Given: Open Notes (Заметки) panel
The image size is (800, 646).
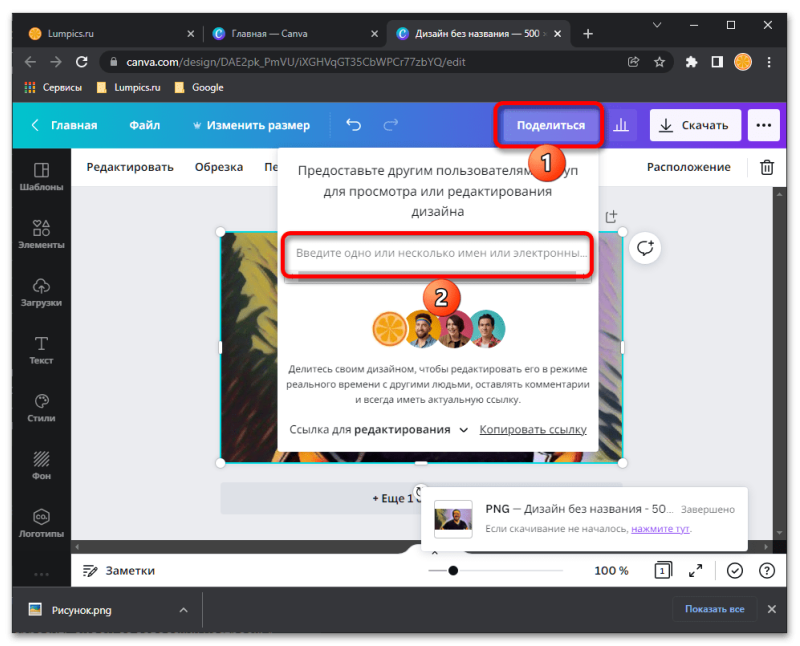Looking at the screenshot, I should click(119, 570).
